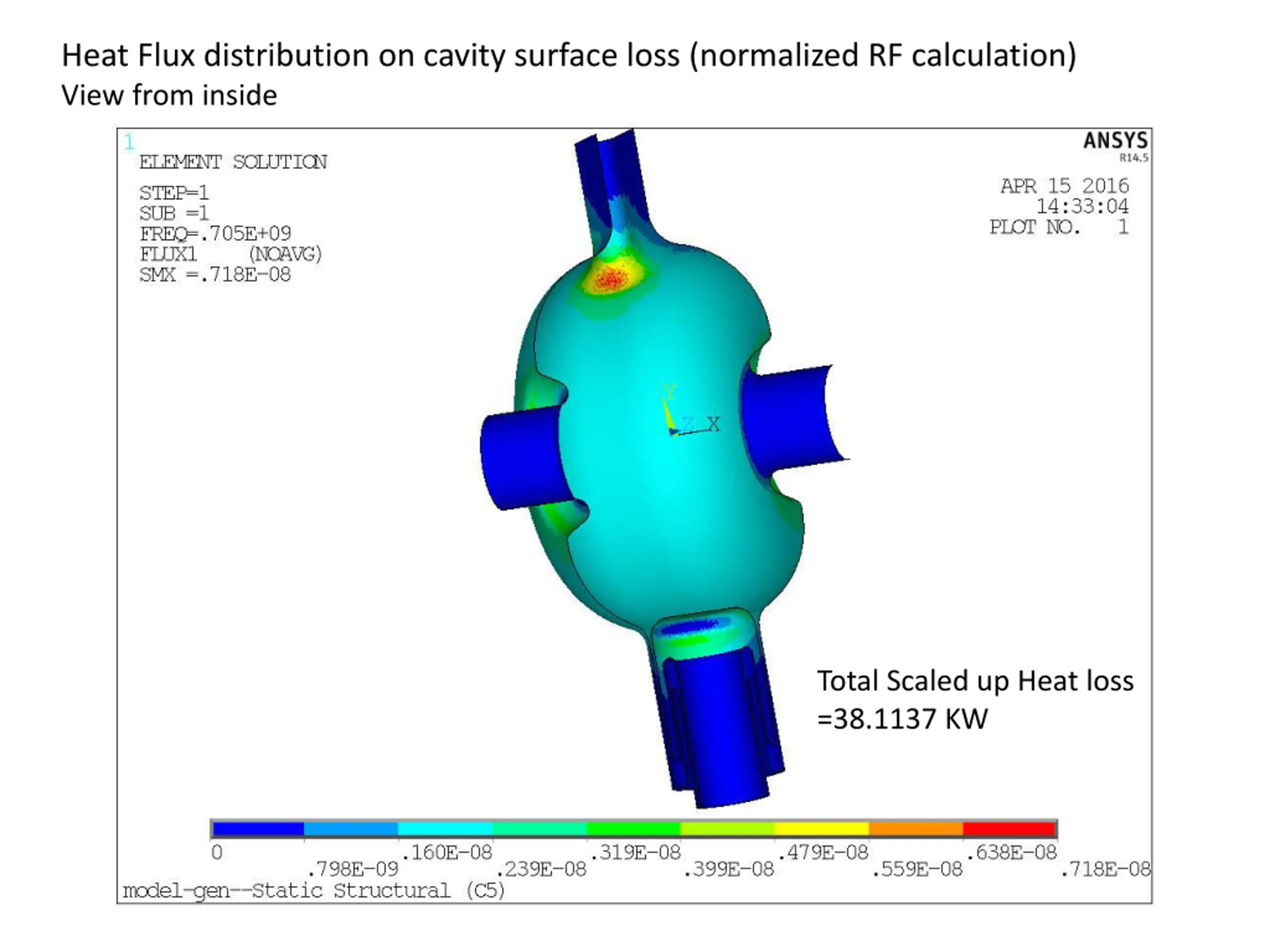Viewport: 1270px width, 952px height.
Task: Click the orange legend swatch
Action: pos(916,829)
